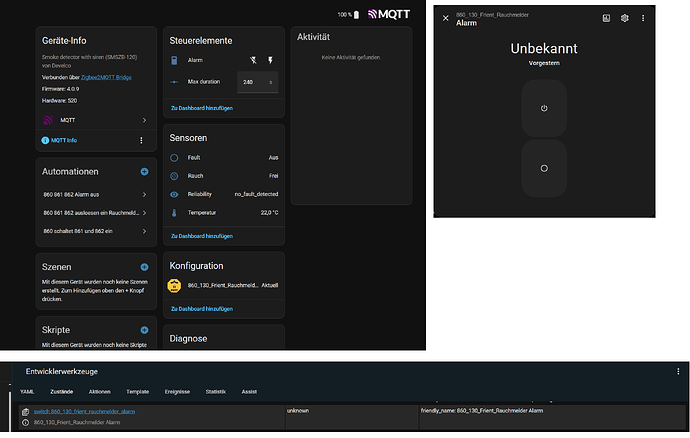Switch to the Zustände tab
Screen dimensions: 690x438
[62, 391]
